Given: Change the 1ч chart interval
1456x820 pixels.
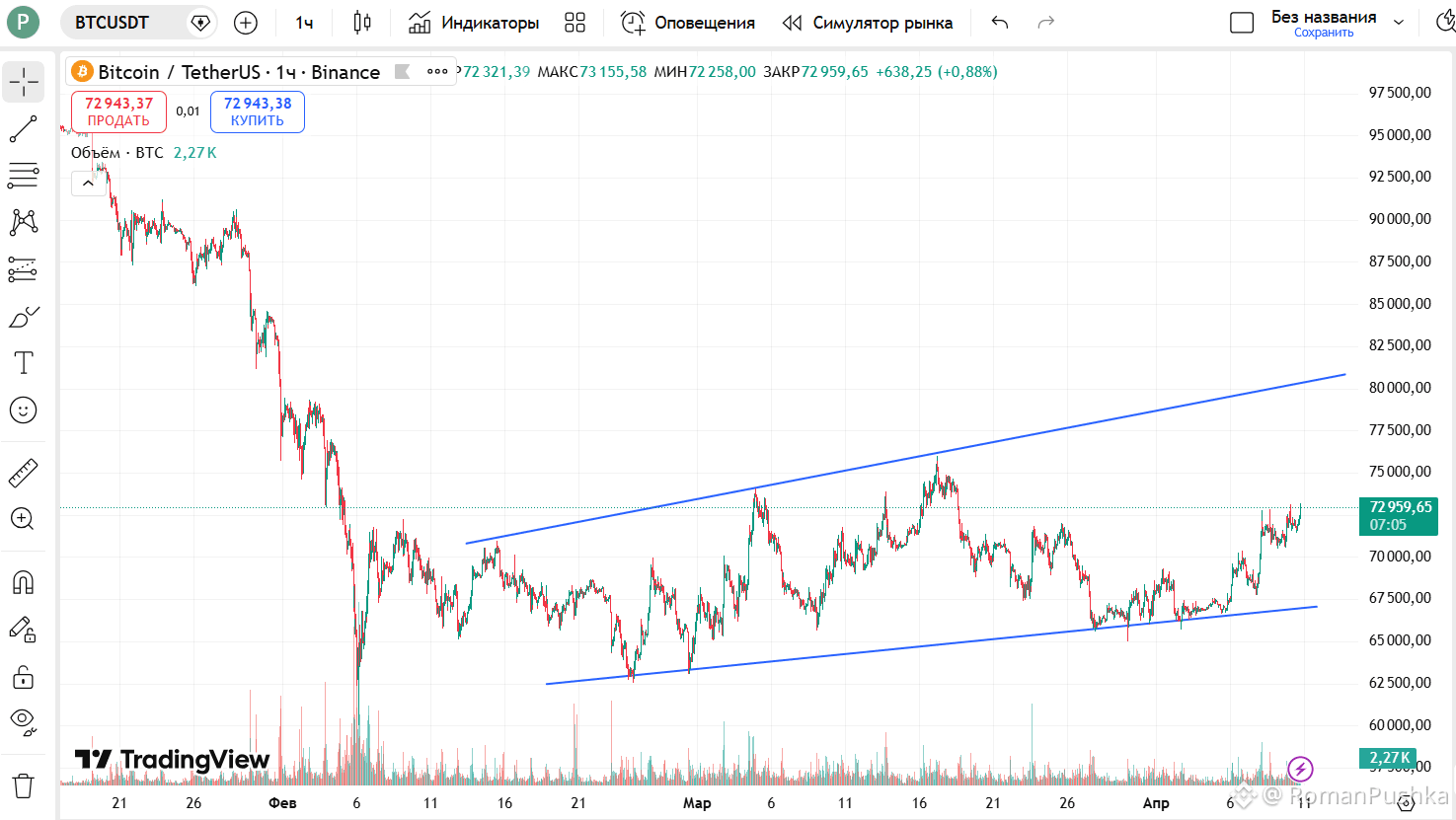Looking at the screenshot, I should (x=304, y=22).
